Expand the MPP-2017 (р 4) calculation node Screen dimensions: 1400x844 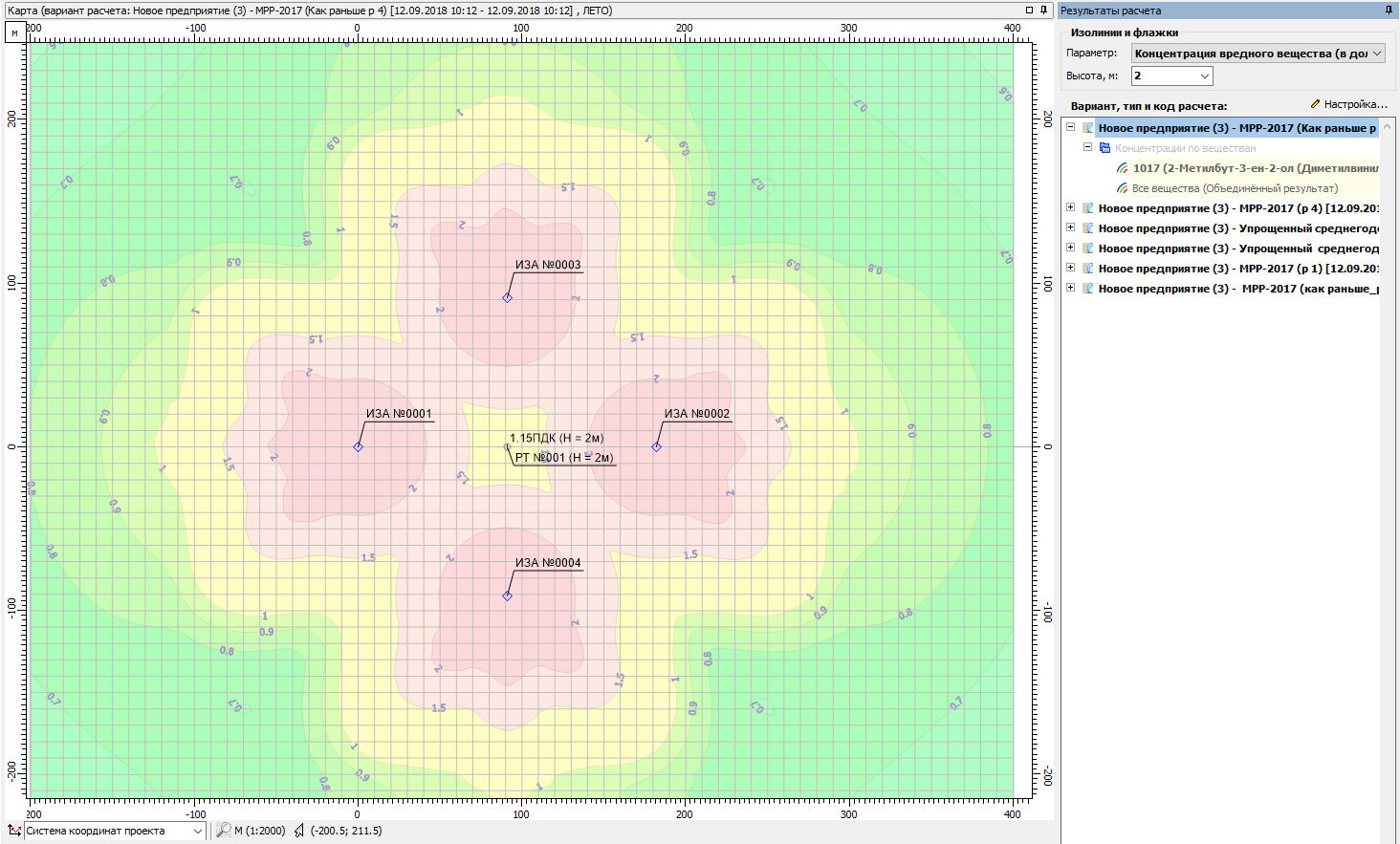click(x=1071, y=207)
